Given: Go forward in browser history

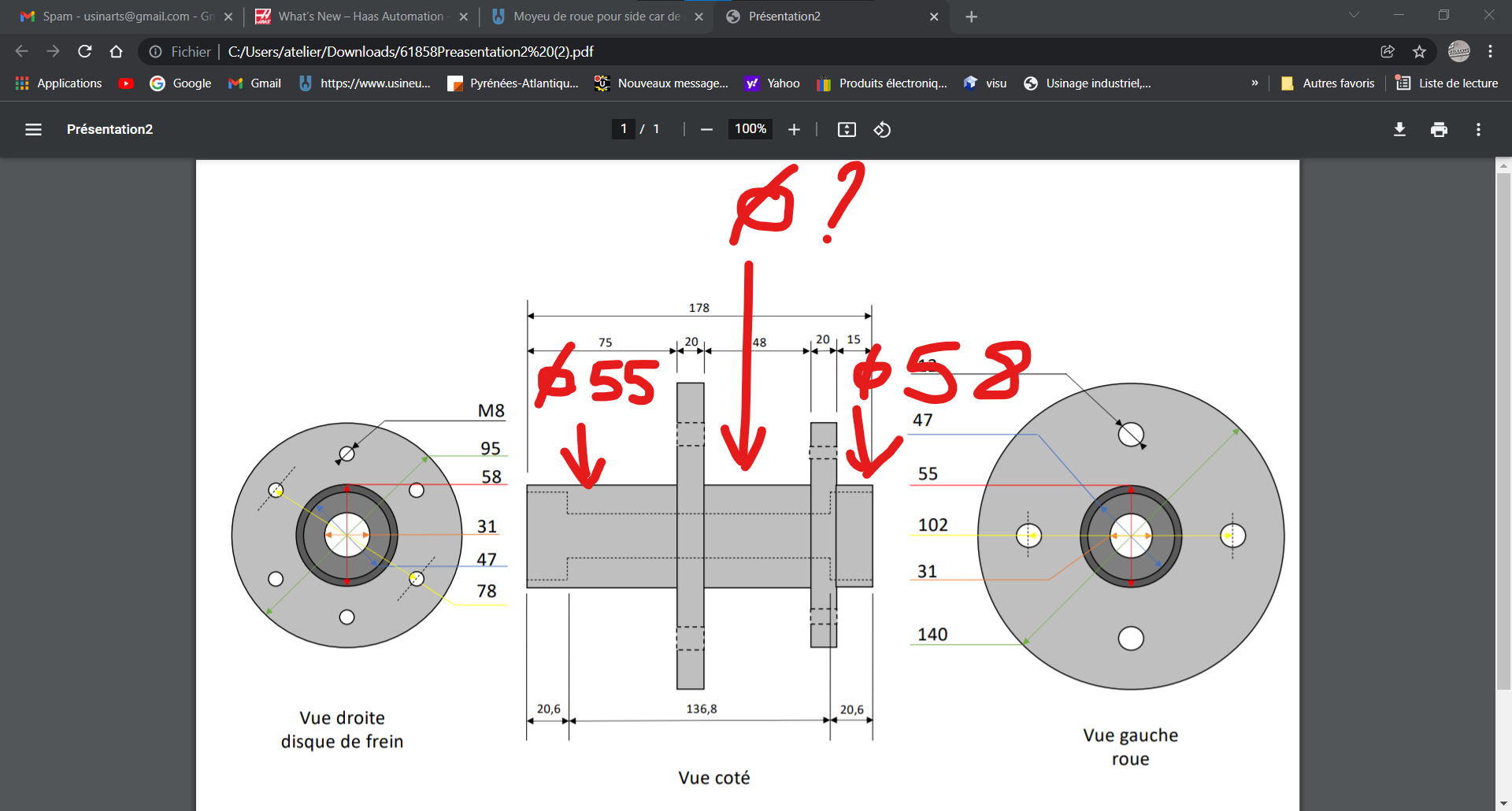Looking at the screenshot, I should tap(53, 51).
